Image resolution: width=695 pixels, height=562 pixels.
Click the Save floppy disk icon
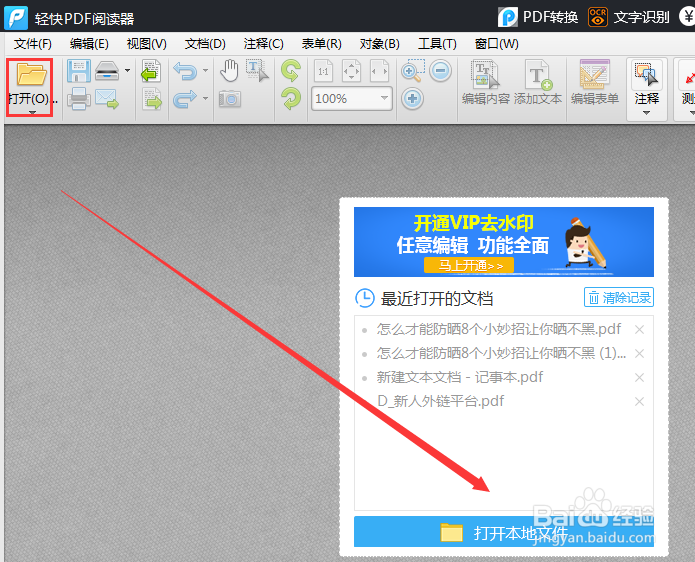pyautogui.click(x=79, y=70)
